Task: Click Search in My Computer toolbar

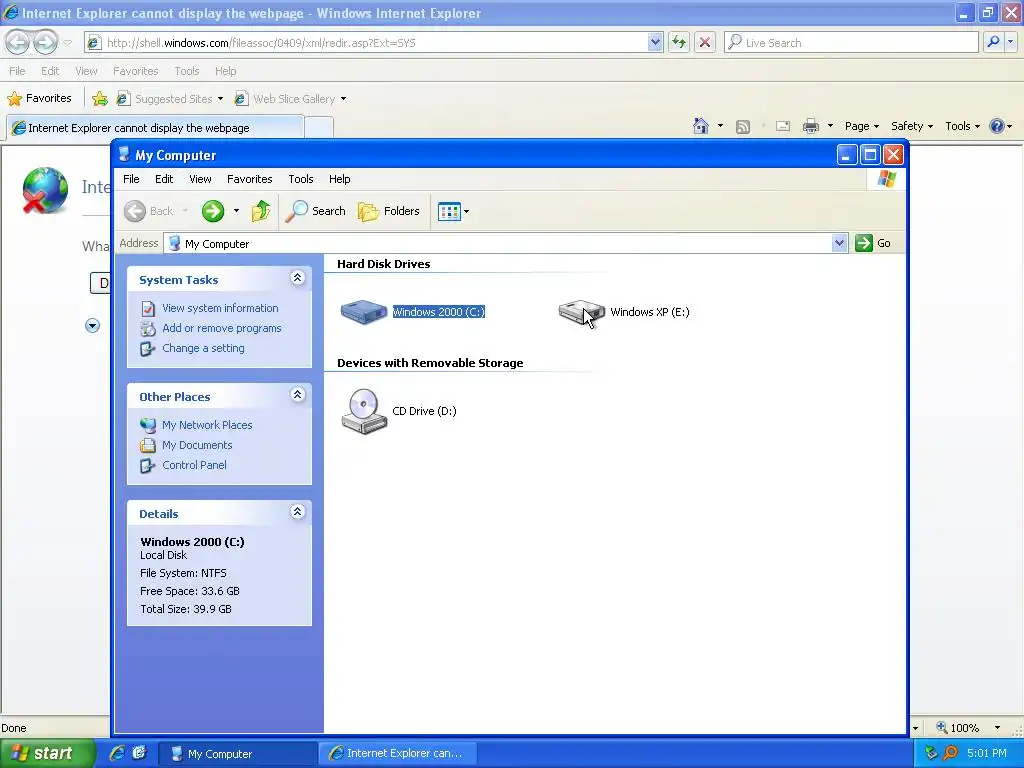Action: 315,211
